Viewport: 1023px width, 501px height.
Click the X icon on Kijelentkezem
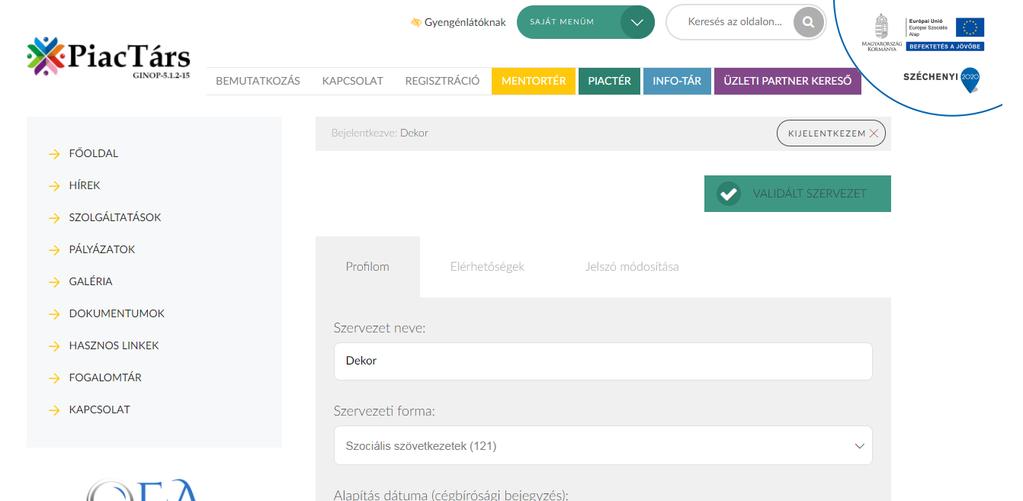tap(874, 133)
